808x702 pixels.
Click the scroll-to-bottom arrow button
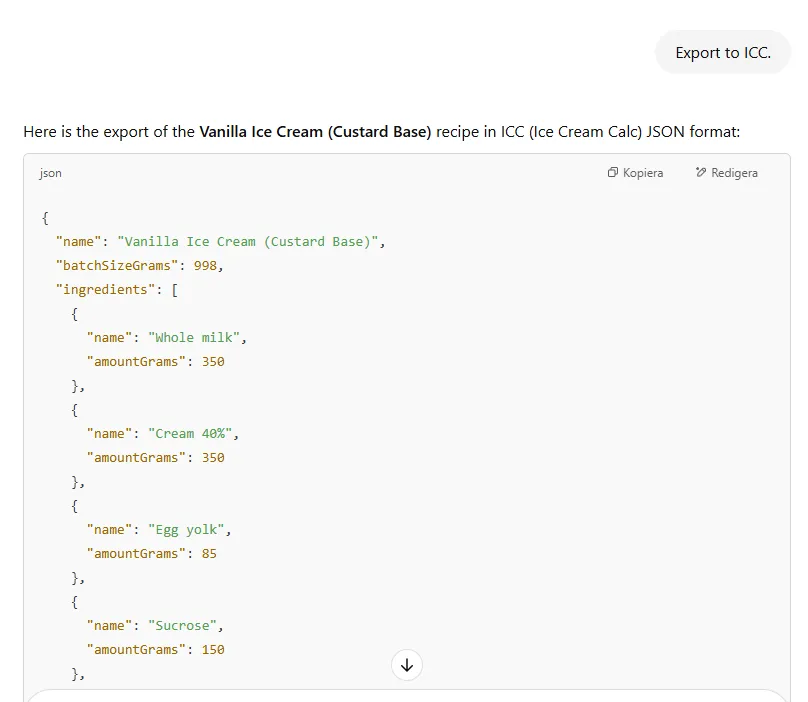407,665
